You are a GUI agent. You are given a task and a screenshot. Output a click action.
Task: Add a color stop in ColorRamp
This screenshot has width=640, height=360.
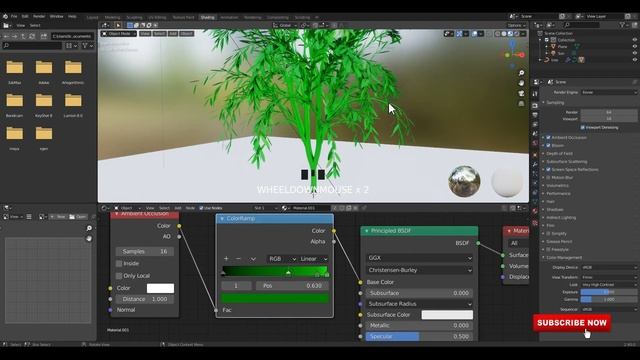click(226, 259)
